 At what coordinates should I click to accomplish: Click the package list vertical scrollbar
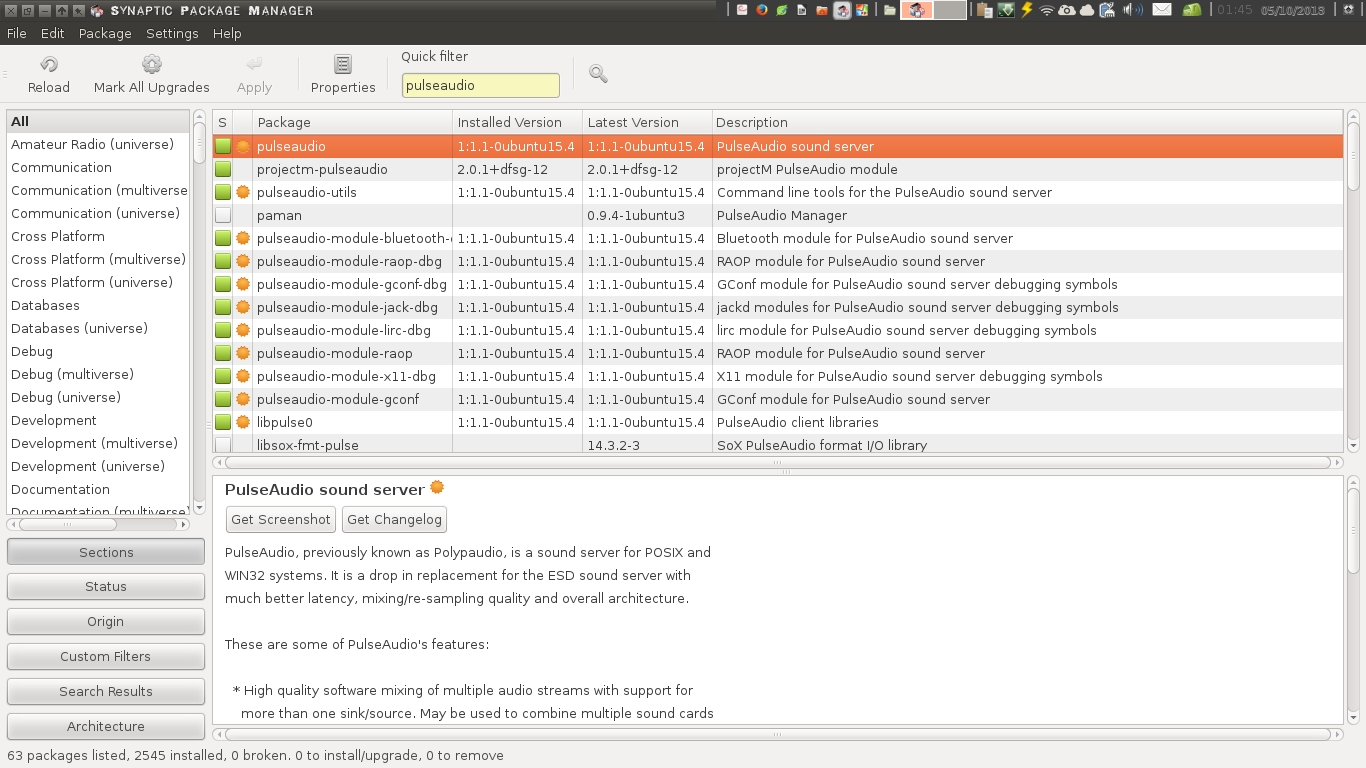[1353, 282]
